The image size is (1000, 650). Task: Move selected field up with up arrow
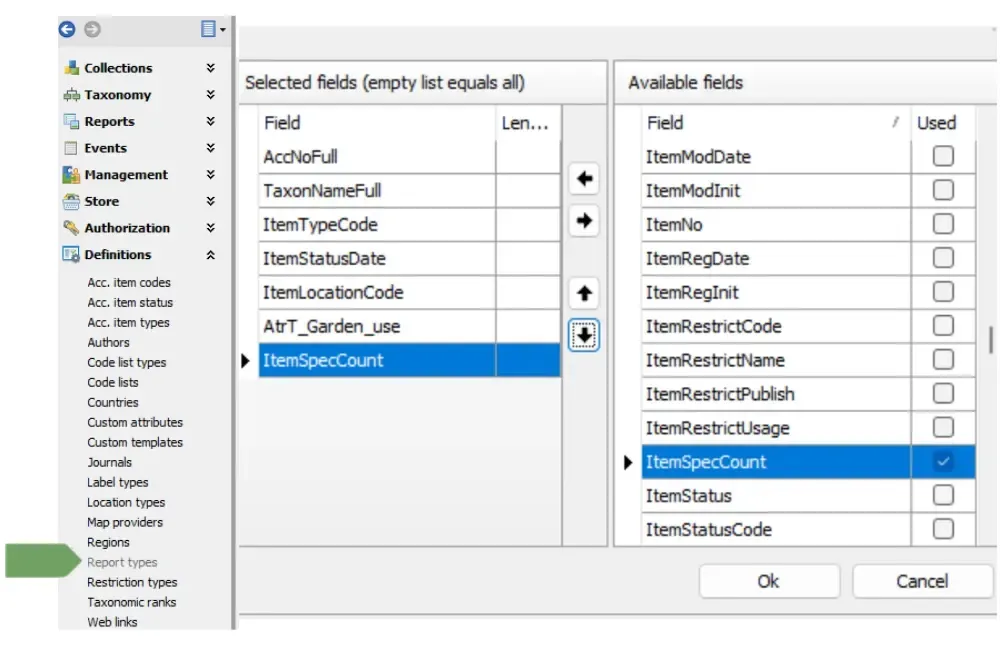584,293
